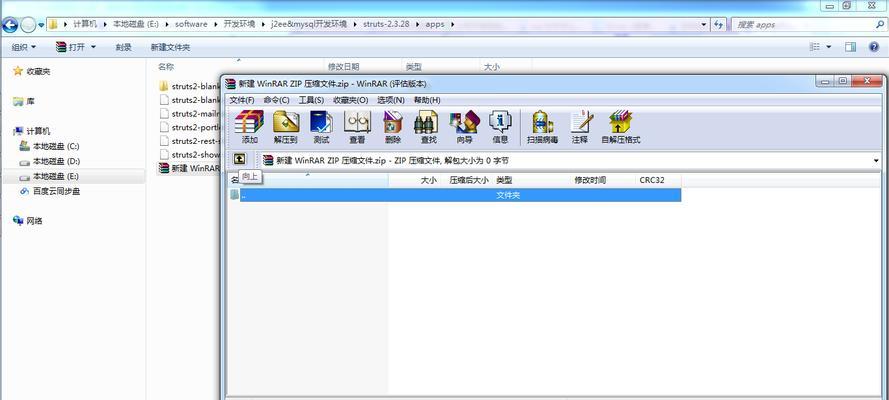This screenshot has width=889, height=400.
Task: Sort by Modified time (修改时间) column
Action: point(590,180)
